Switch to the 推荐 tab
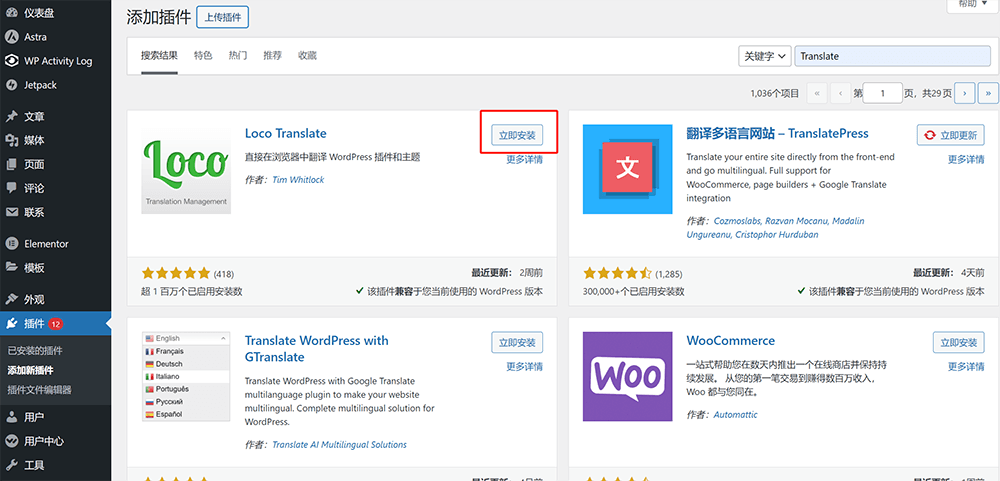Image resolution: width=1000 pixels, height=481 pixels. 272,56
